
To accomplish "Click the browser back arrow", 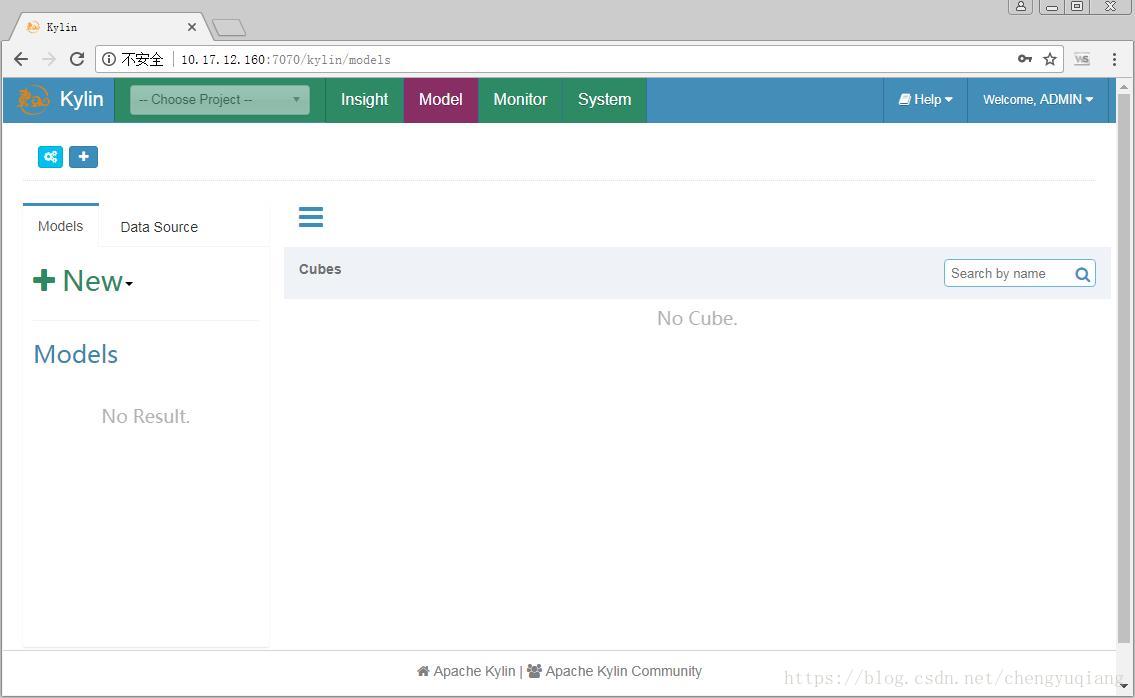I will point(21,59).
